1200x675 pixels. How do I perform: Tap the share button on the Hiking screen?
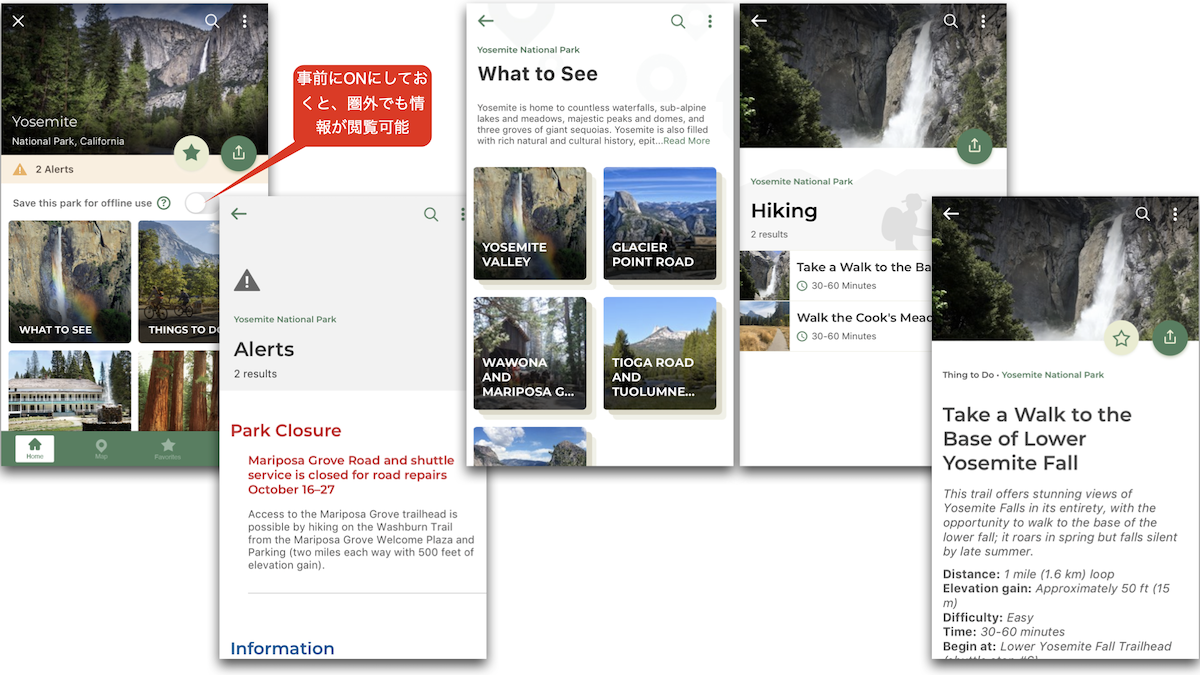coord(974,146)
